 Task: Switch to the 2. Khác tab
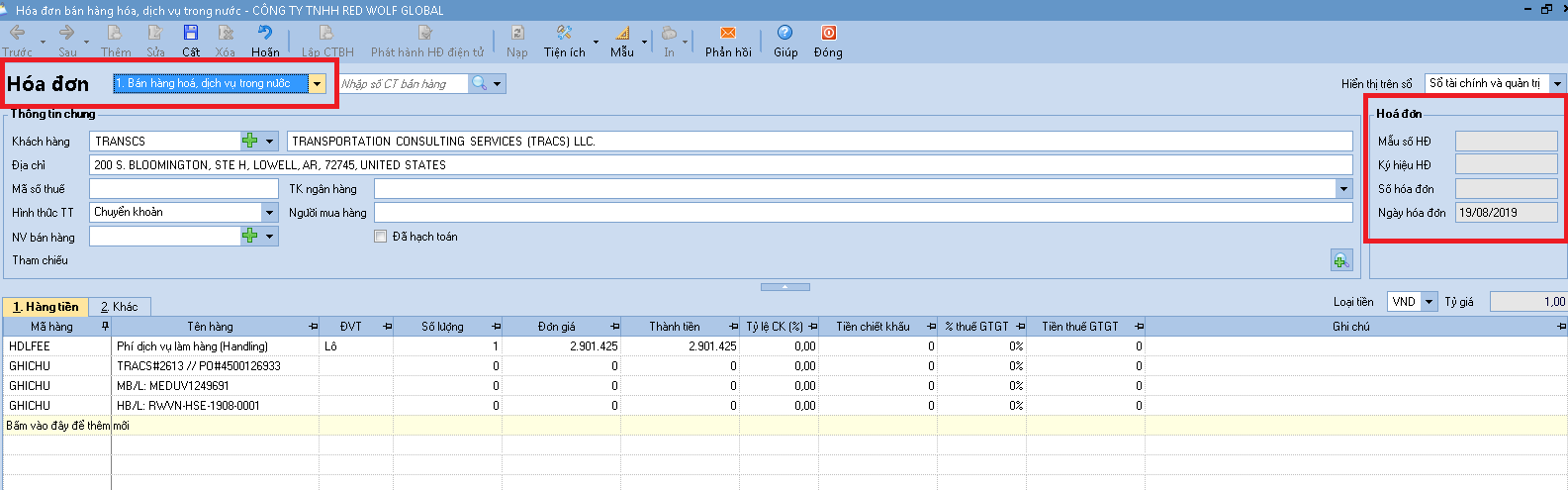[x=120, y=307]
